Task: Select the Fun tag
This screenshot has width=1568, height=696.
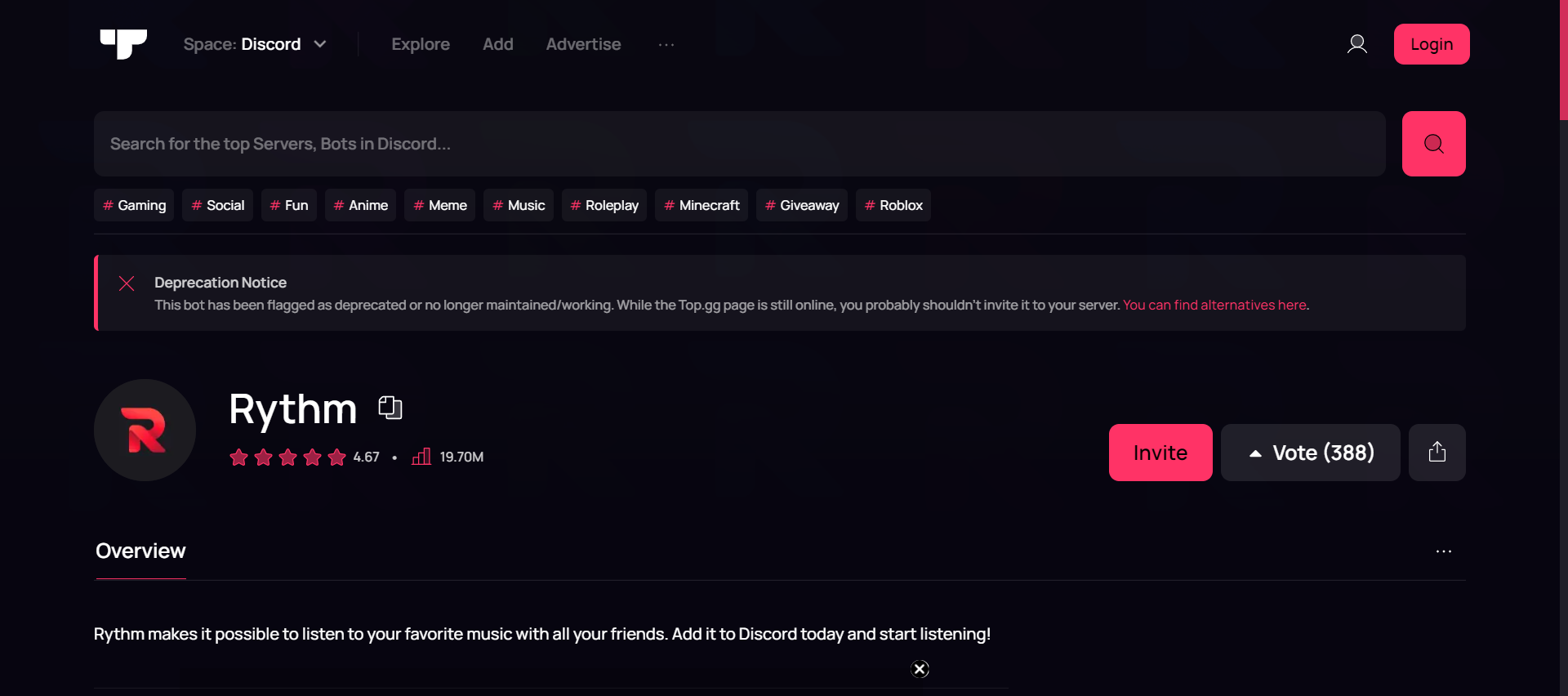Action: click(x=289, y=205)
